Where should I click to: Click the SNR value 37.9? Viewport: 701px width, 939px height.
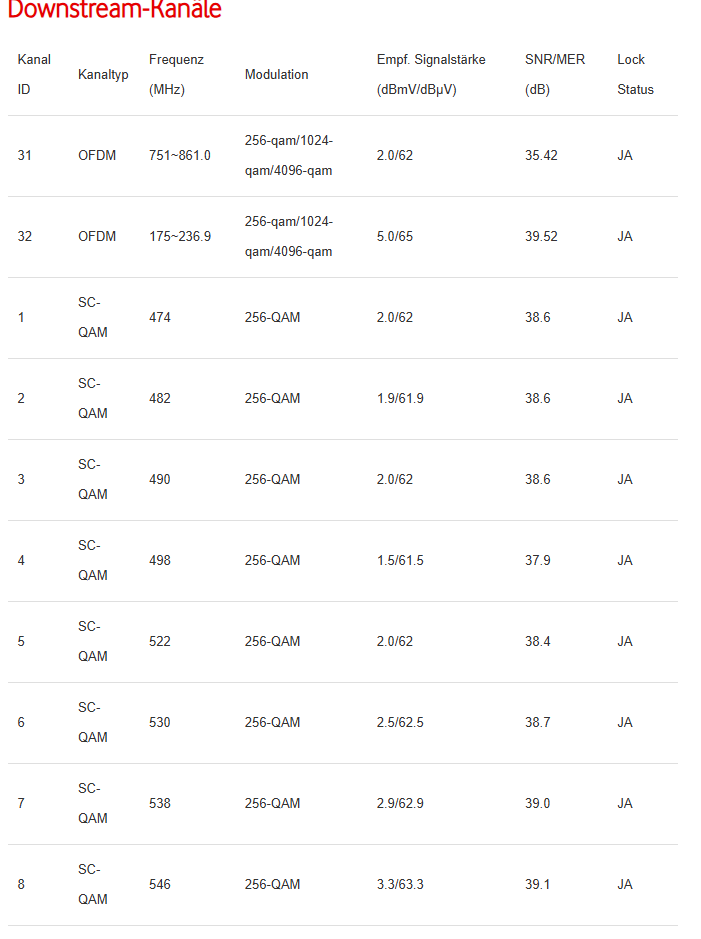pos(537,561)
